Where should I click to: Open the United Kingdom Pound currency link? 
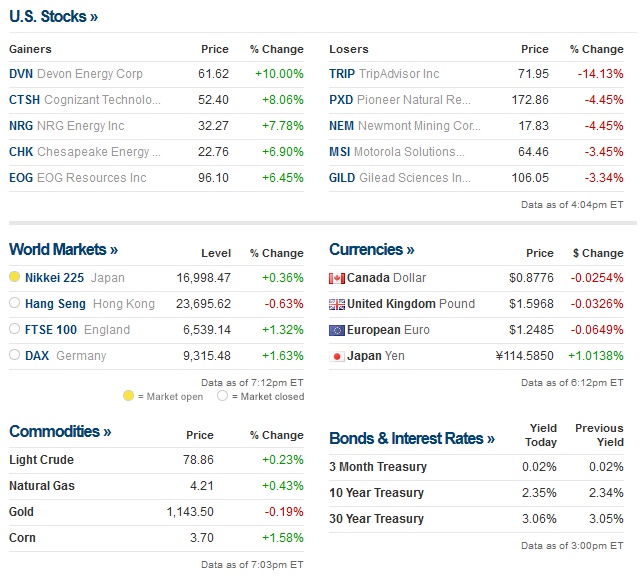tap(411, 304)
